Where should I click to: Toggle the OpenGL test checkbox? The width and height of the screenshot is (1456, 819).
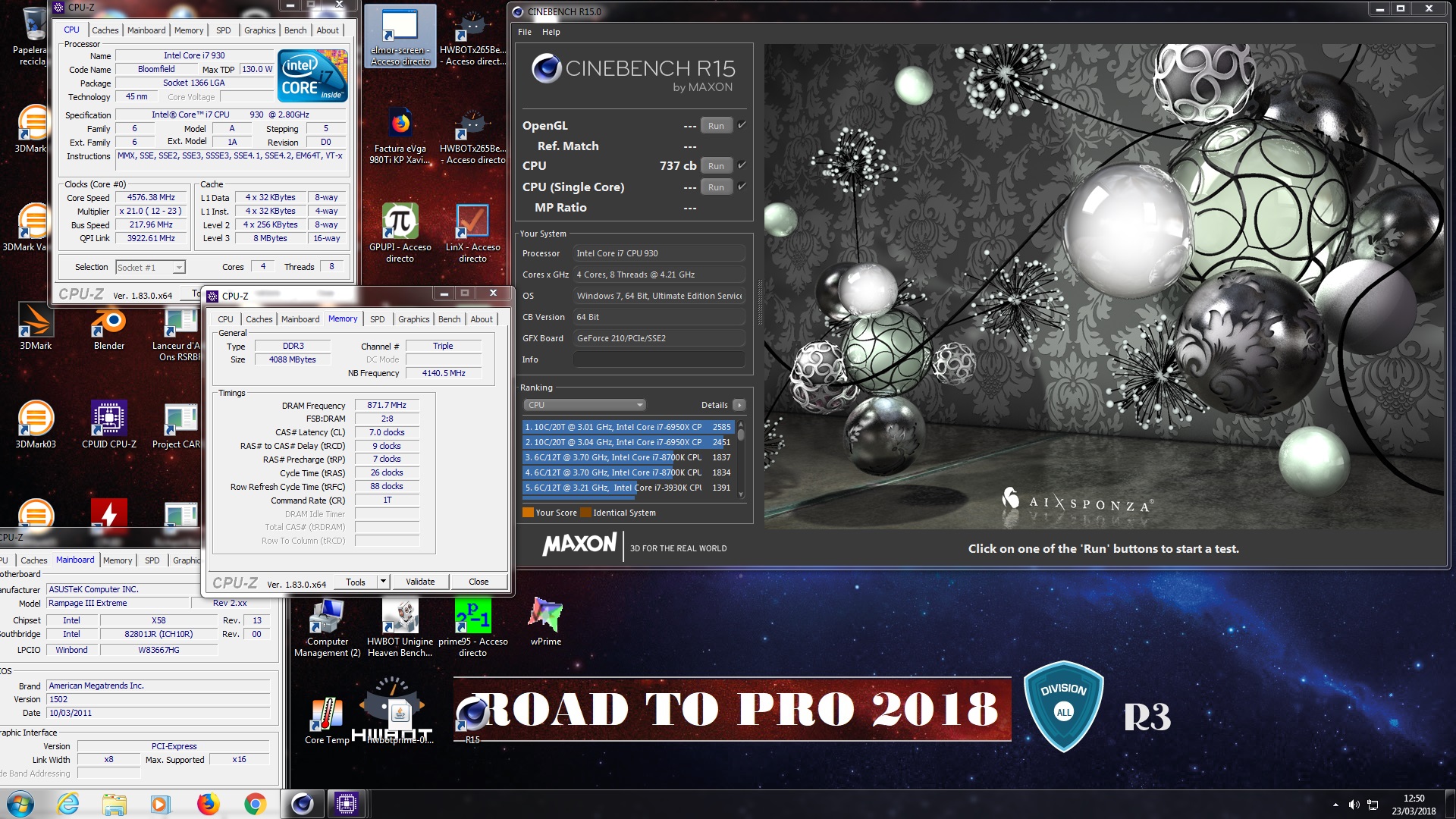tap(742, 125)
